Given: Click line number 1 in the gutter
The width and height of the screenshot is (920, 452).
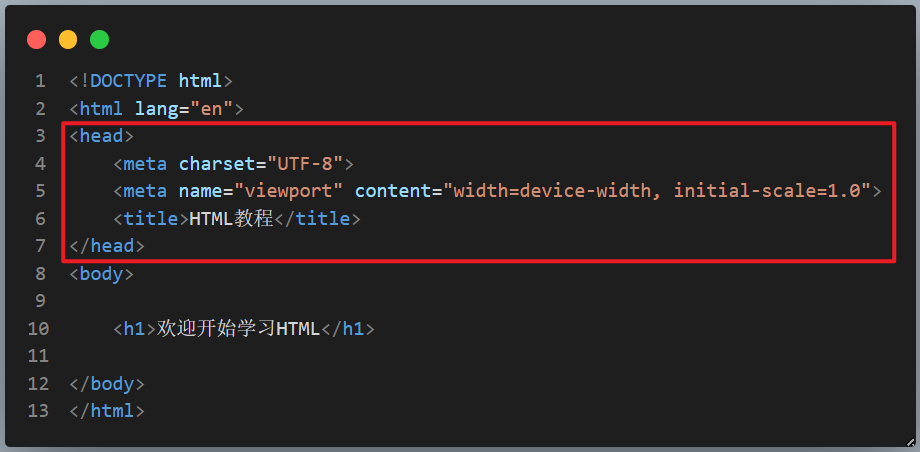Looking at the screenshot, I should (40, 81).
